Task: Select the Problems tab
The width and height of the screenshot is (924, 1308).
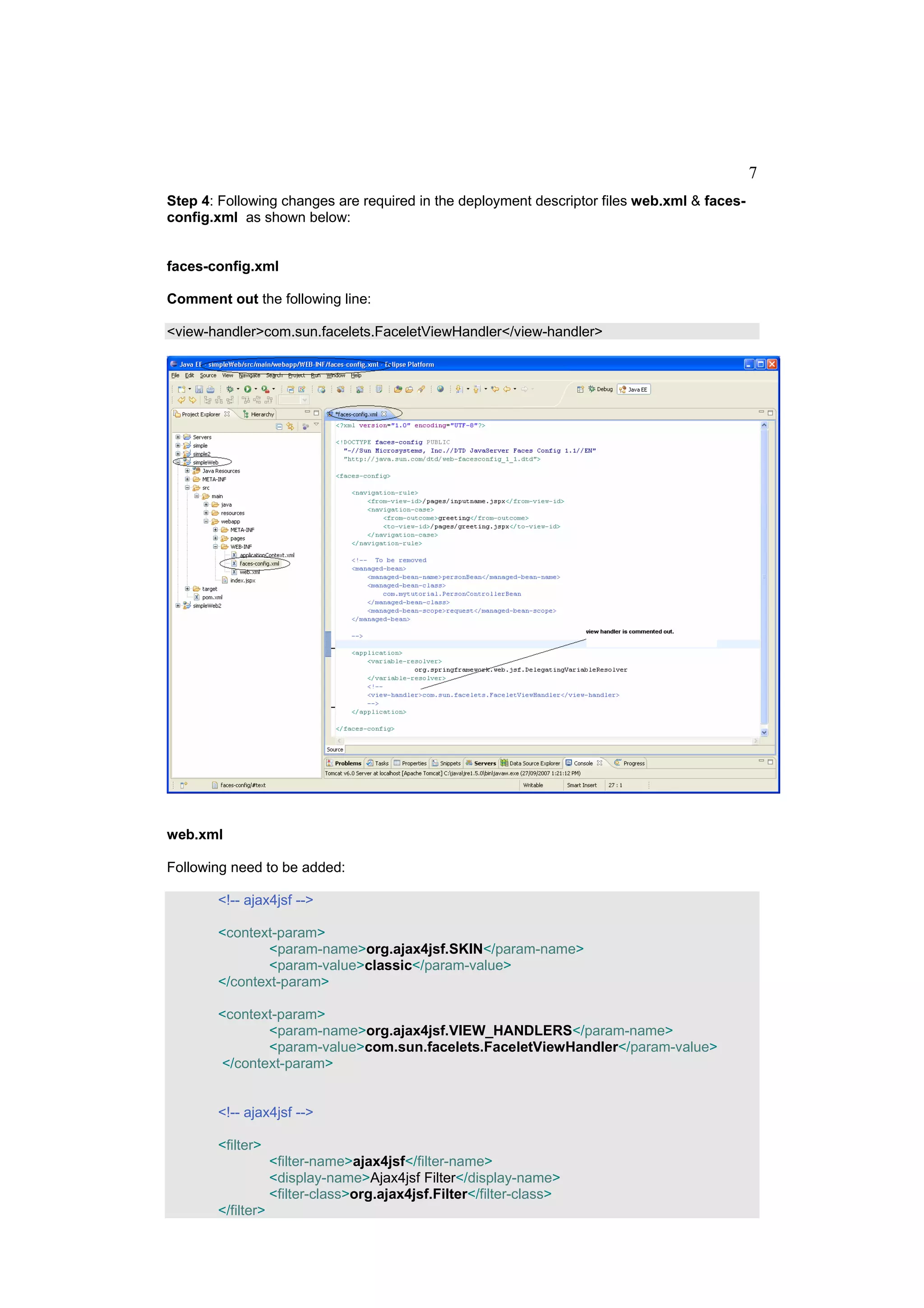Action: 344,763
